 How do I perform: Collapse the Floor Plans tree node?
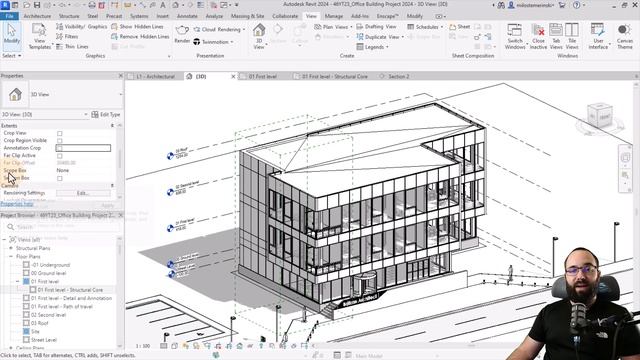coord(11,257)
